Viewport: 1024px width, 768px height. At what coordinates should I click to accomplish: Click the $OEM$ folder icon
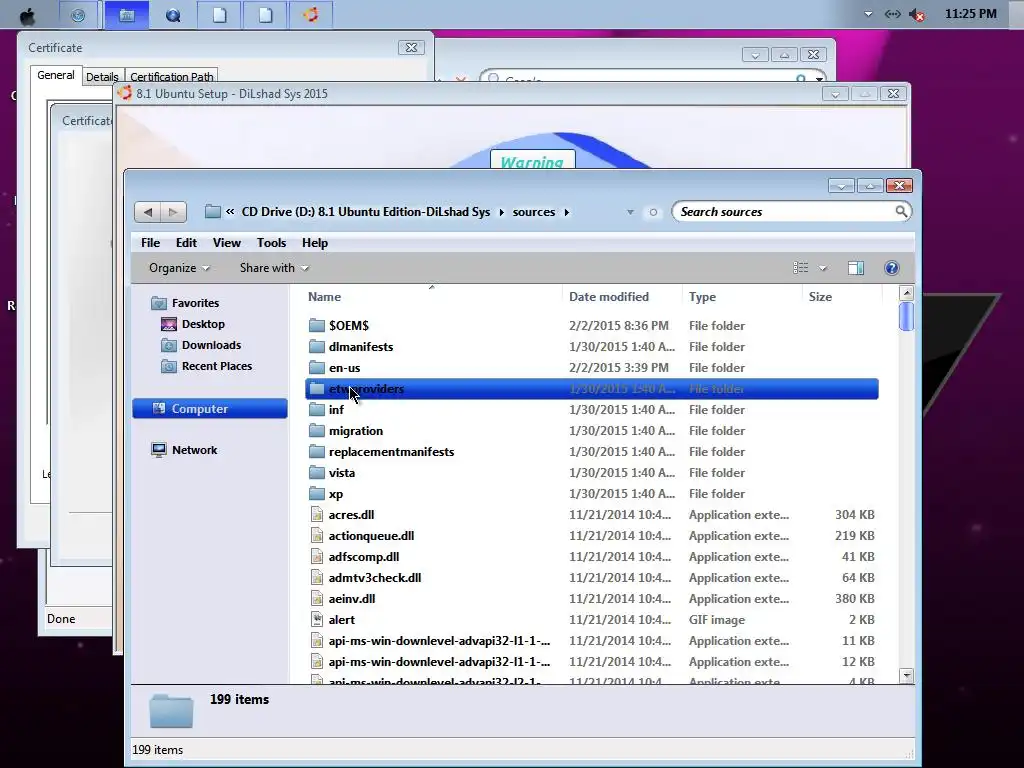(317, 325)
